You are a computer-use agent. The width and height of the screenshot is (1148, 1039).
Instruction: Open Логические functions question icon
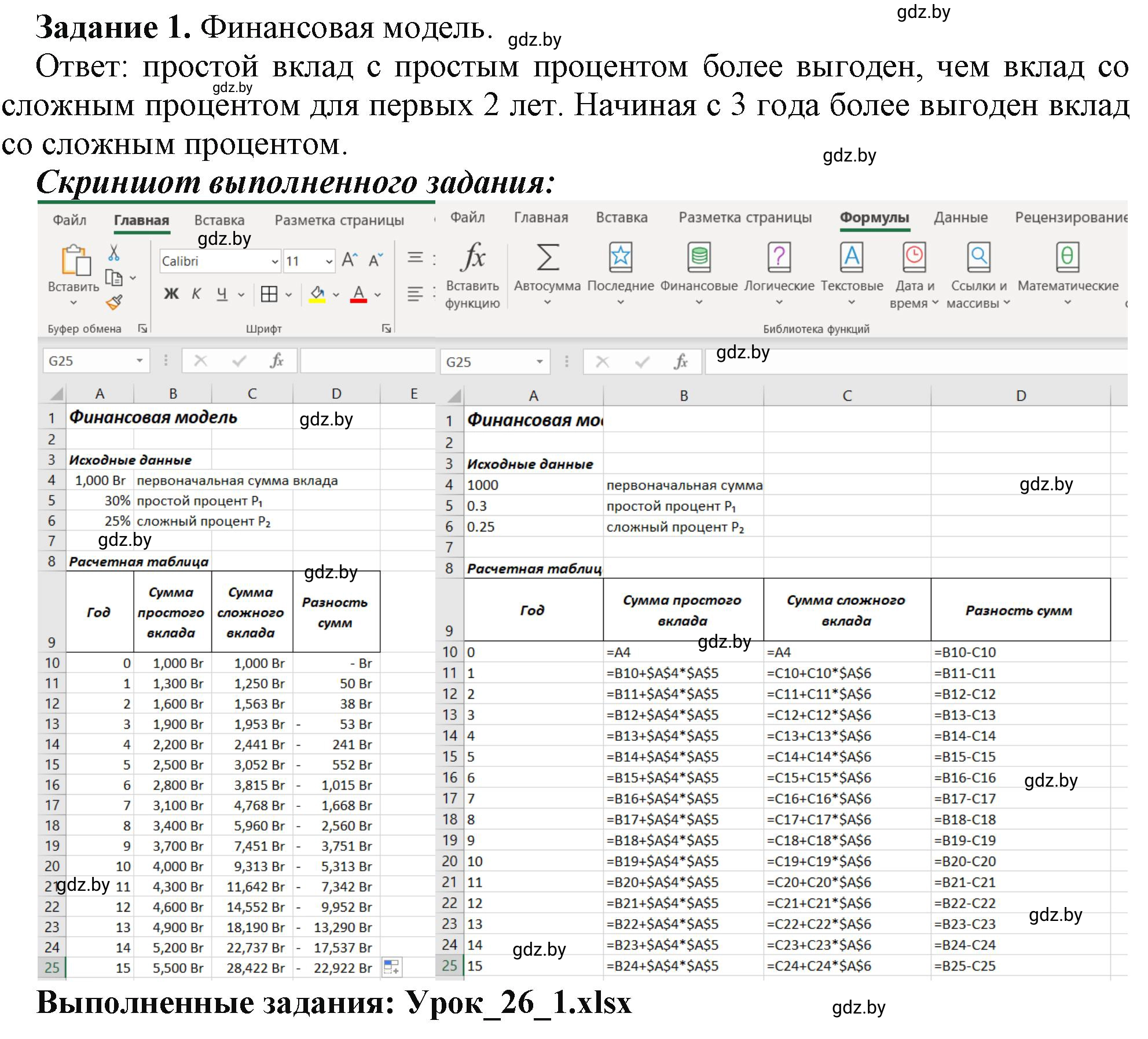[779, 256]
